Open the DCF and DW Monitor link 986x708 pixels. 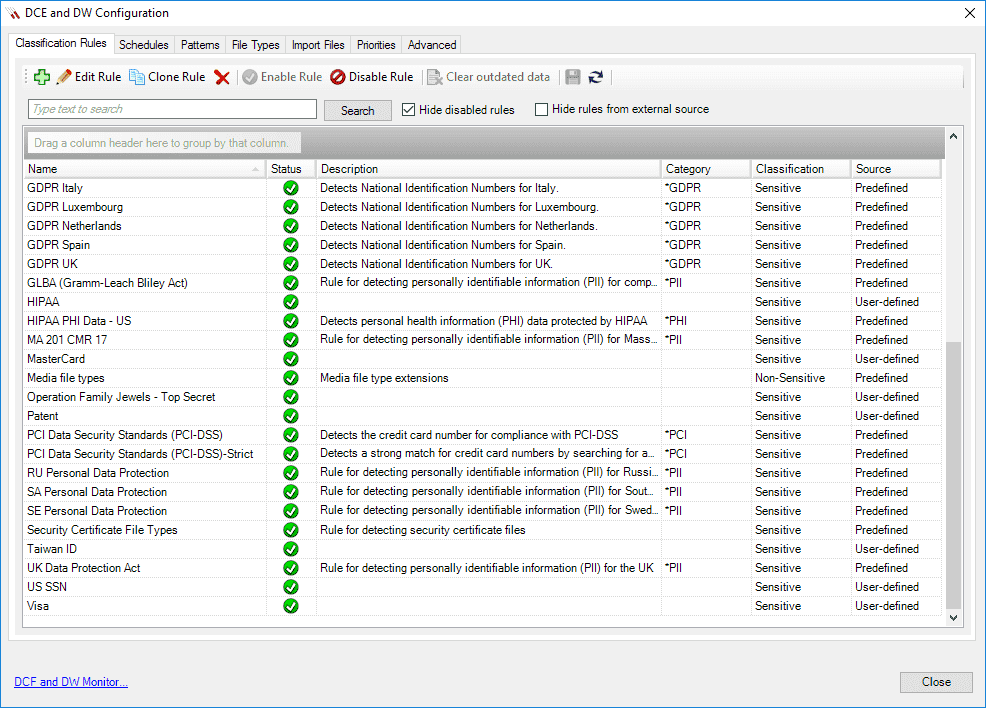(71, 682)
